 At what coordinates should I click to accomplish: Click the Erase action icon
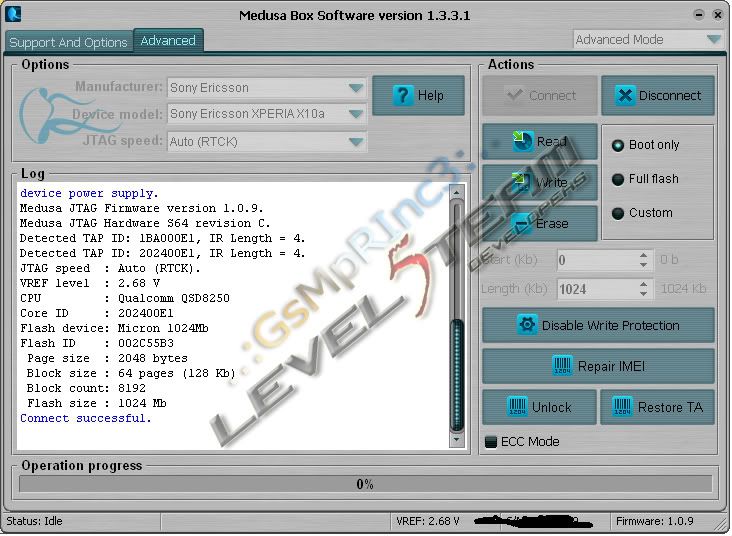click(521, 223)
